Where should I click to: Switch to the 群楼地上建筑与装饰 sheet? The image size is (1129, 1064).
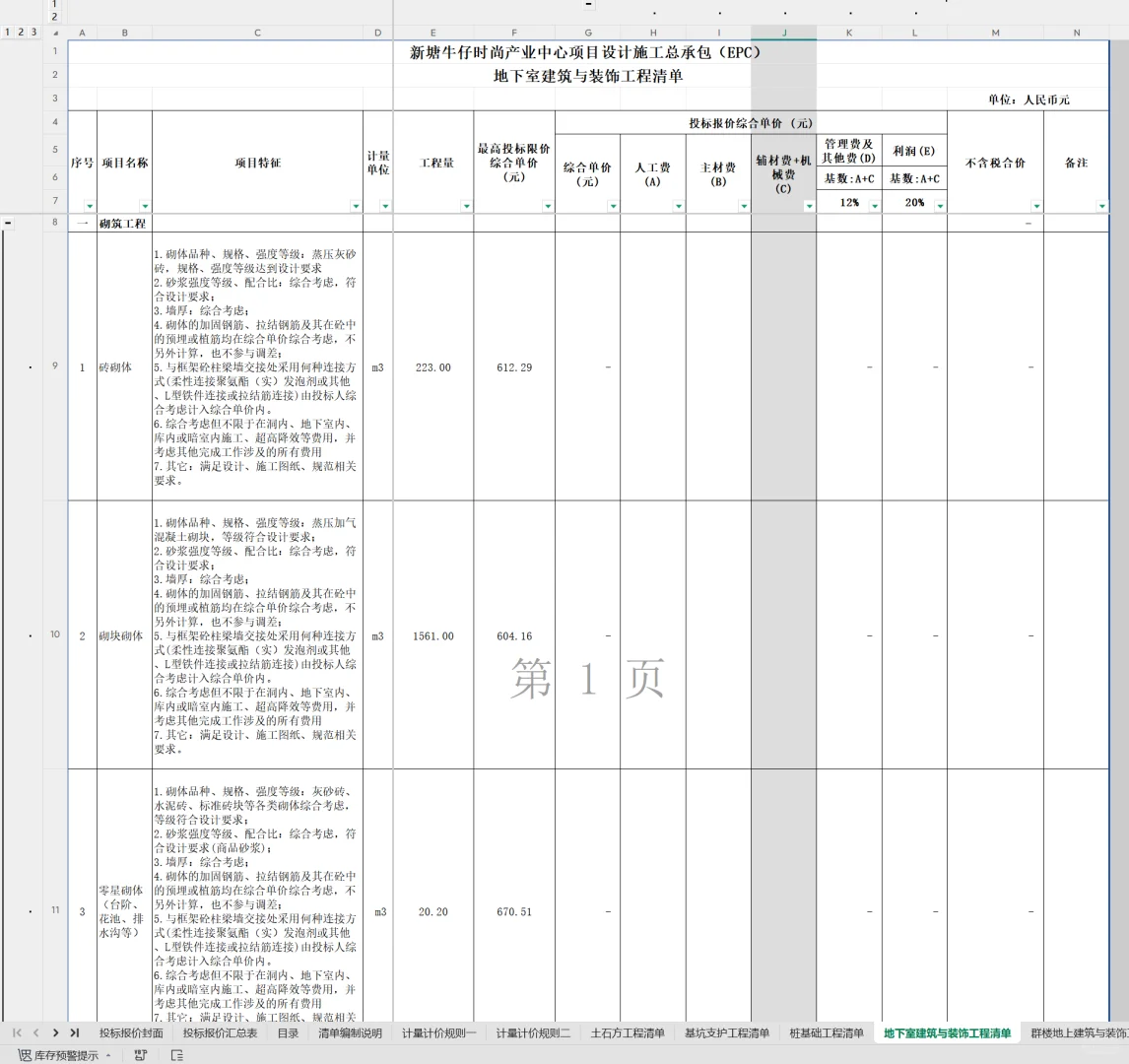coord(1079,1033)
